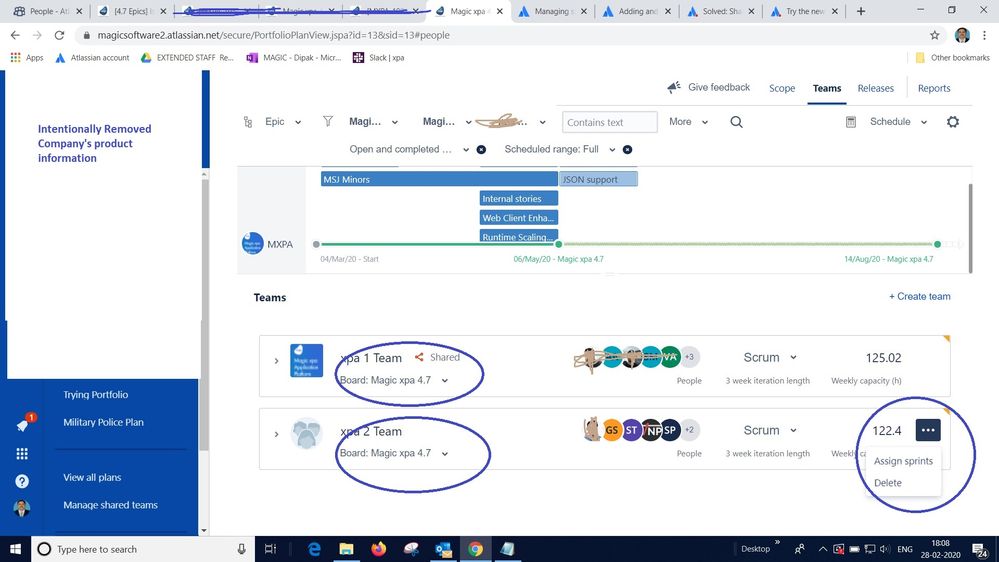Click the 14/Aug/20 release marker
Image resolution: width=999 pixels, height=562 pixels.
coord(937,244)
